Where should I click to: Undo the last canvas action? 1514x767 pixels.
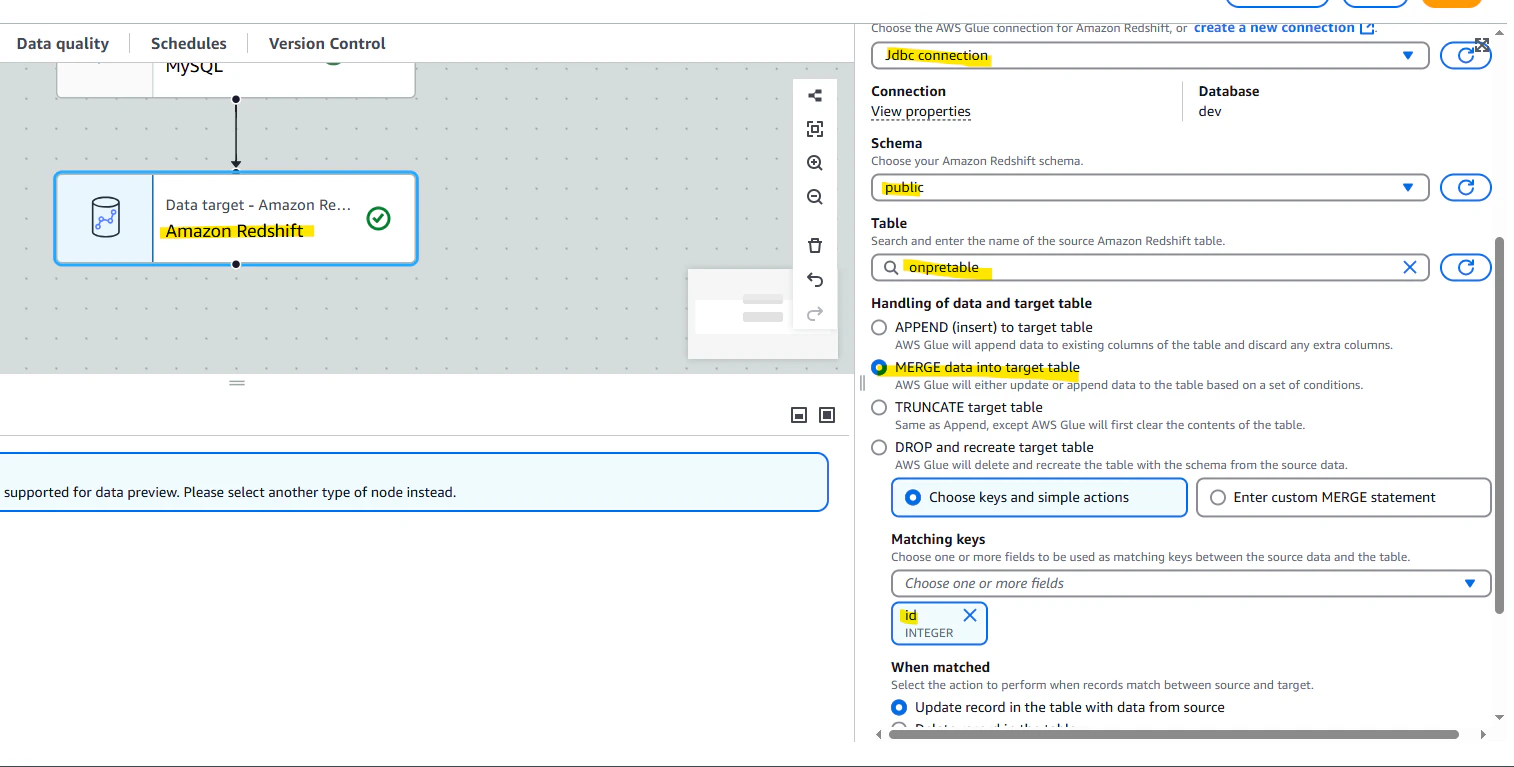(815, 280)
